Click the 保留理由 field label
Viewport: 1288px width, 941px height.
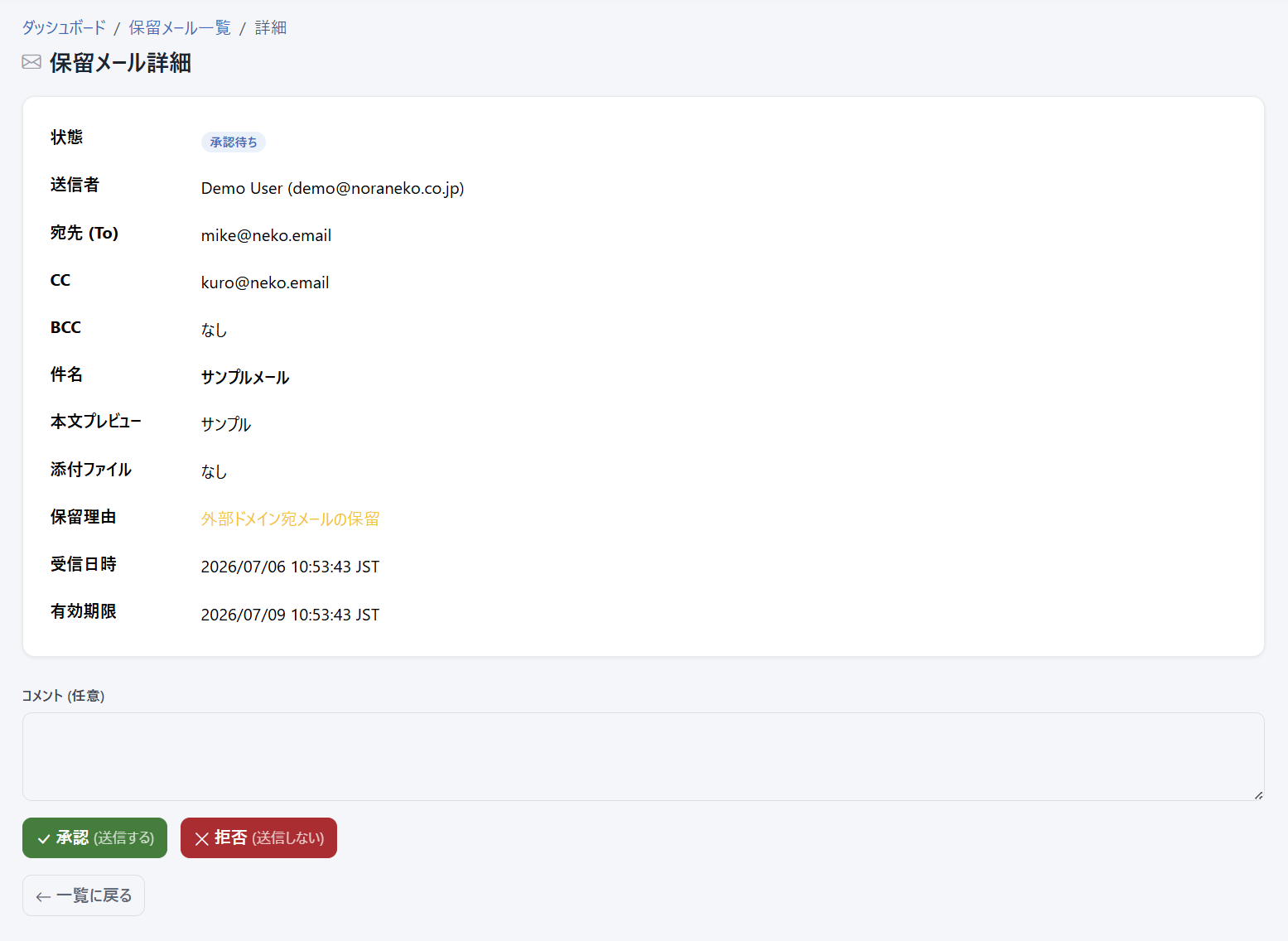pyautogui.click(x=83, y=517)
